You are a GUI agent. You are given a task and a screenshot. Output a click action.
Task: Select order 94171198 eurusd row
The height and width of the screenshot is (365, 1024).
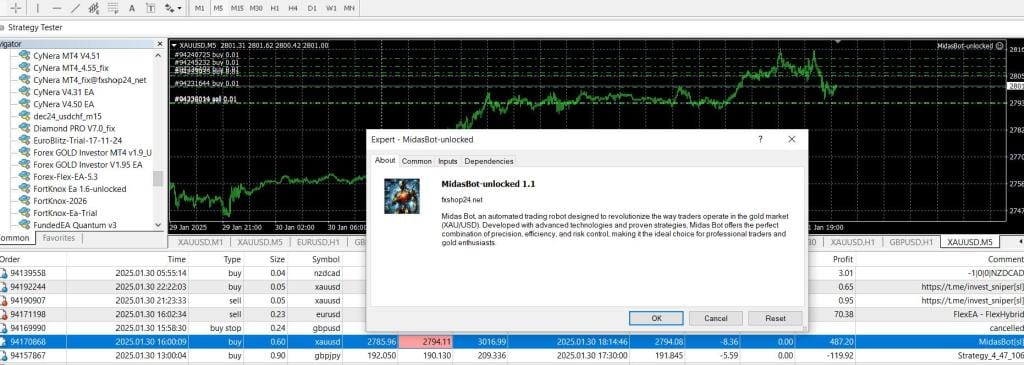[512, 315]
